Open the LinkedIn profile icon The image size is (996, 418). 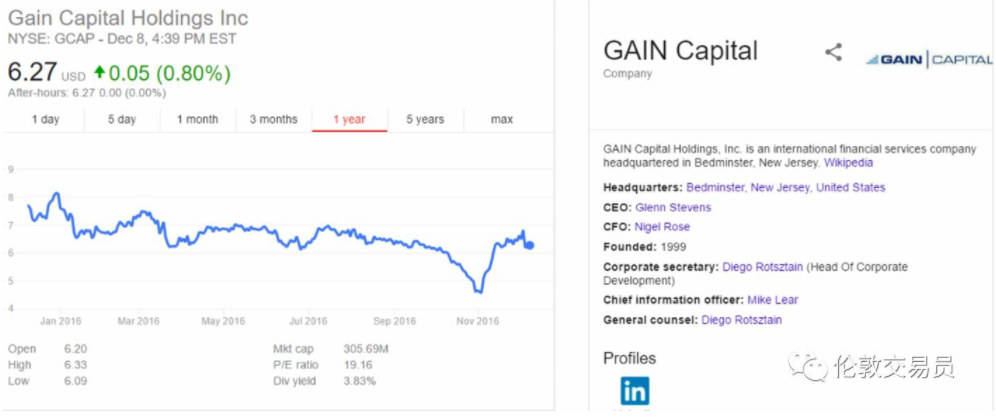634,390
